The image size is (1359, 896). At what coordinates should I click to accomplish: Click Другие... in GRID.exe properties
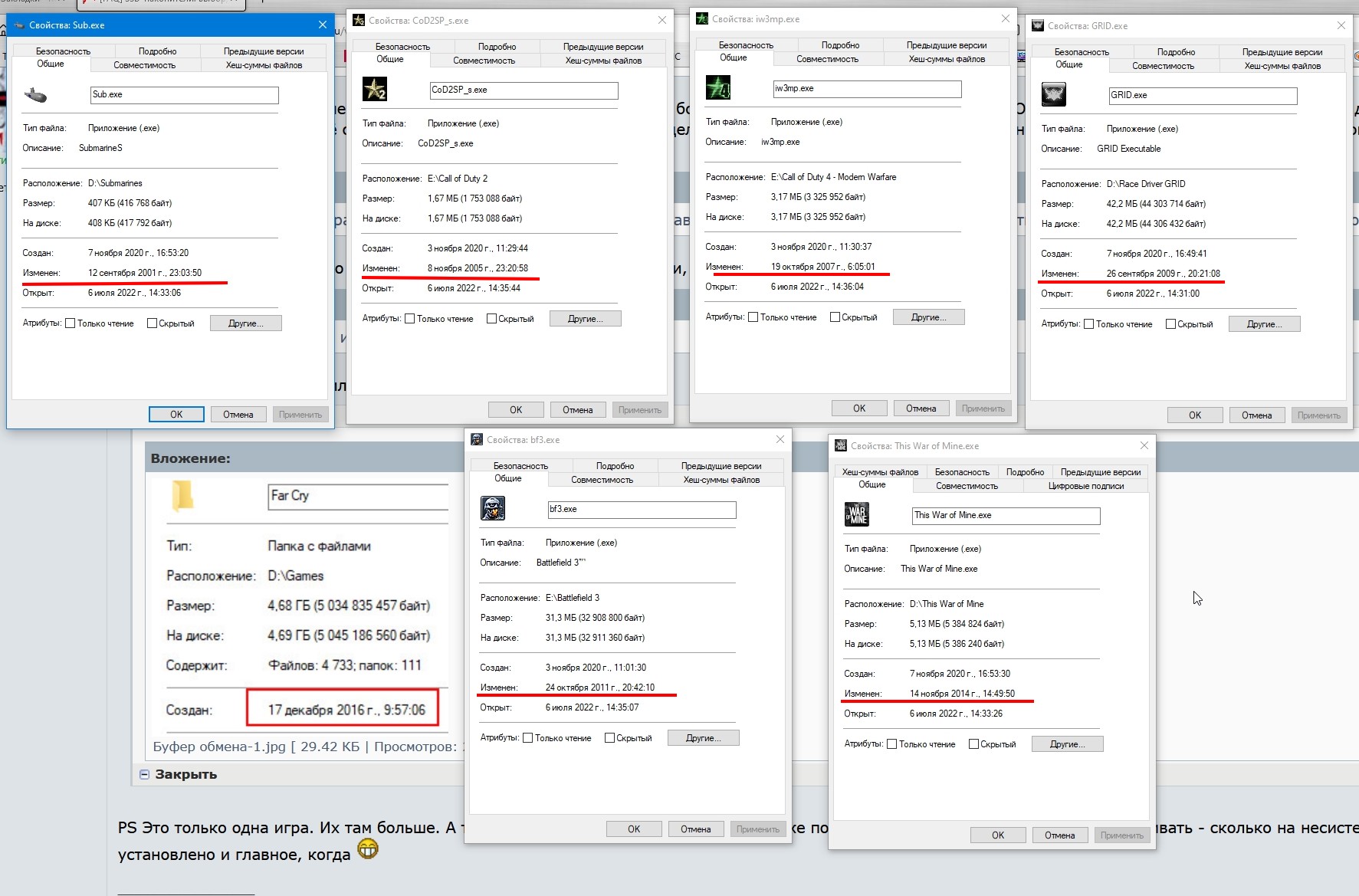coord(1264,324)
